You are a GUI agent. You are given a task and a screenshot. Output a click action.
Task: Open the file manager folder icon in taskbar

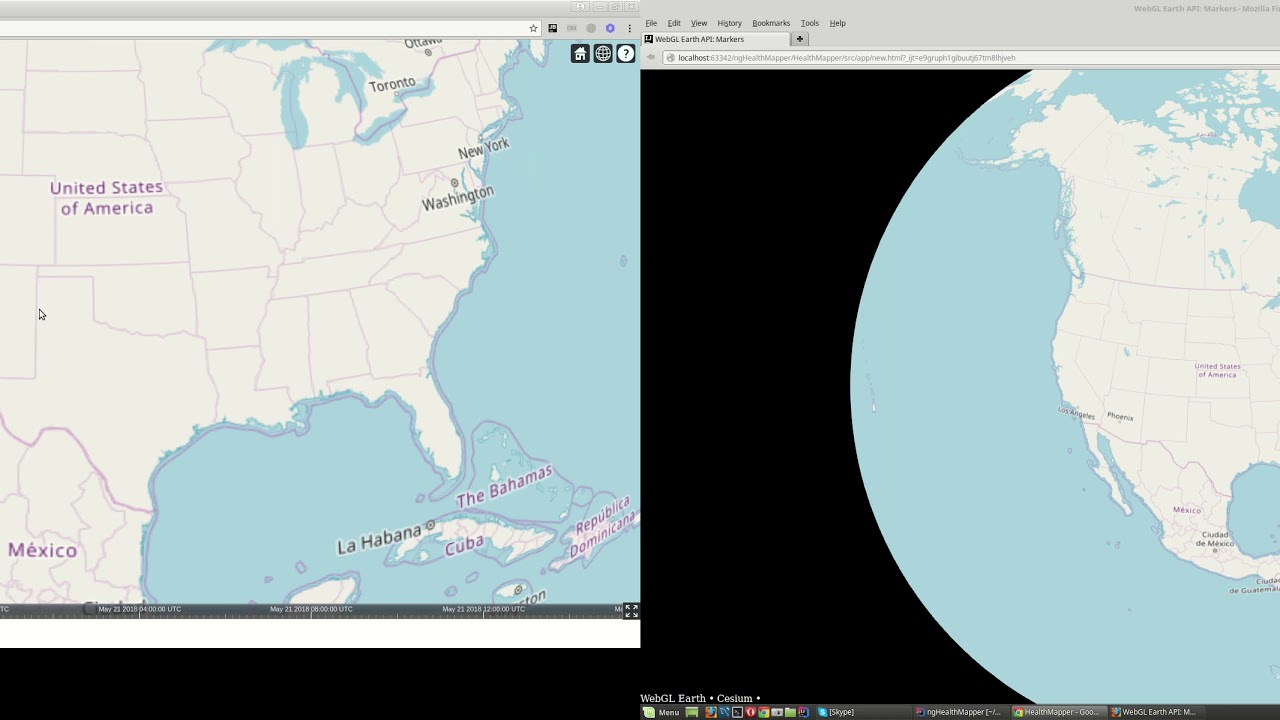[x=790, y=712]
